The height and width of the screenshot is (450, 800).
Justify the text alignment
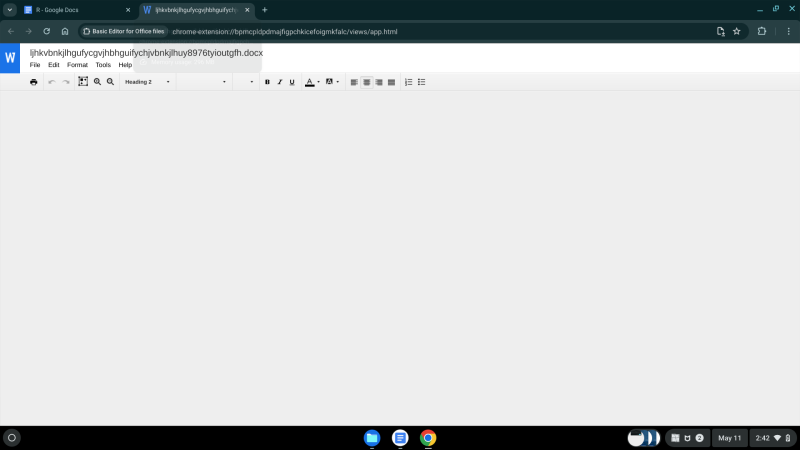point(391,82)
